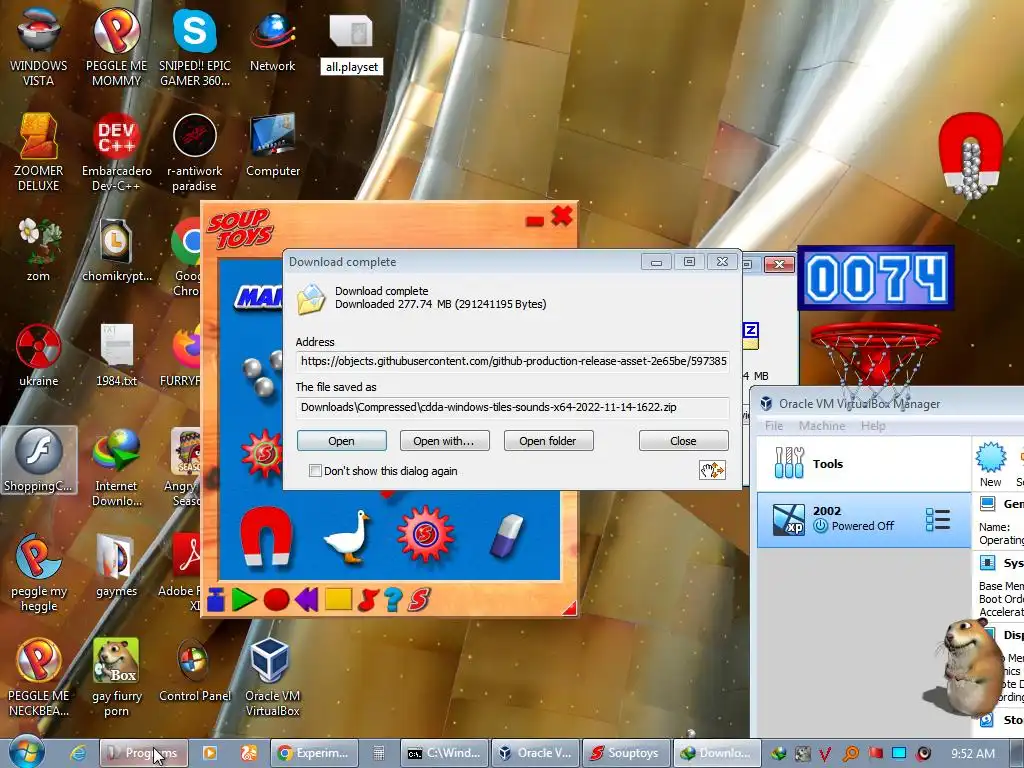Click the purple rewind arrows in Souptoys
This screenshot has width=1024, height=768.
click(306, 599)
